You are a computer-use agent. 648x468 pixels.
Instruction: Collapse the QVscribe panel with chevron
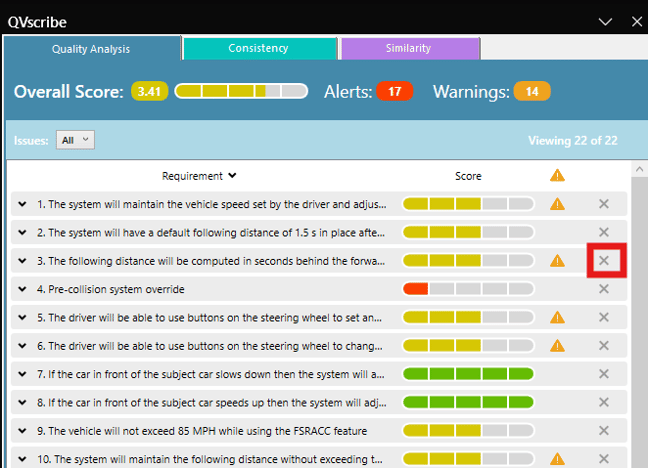[x=605, y=22]
